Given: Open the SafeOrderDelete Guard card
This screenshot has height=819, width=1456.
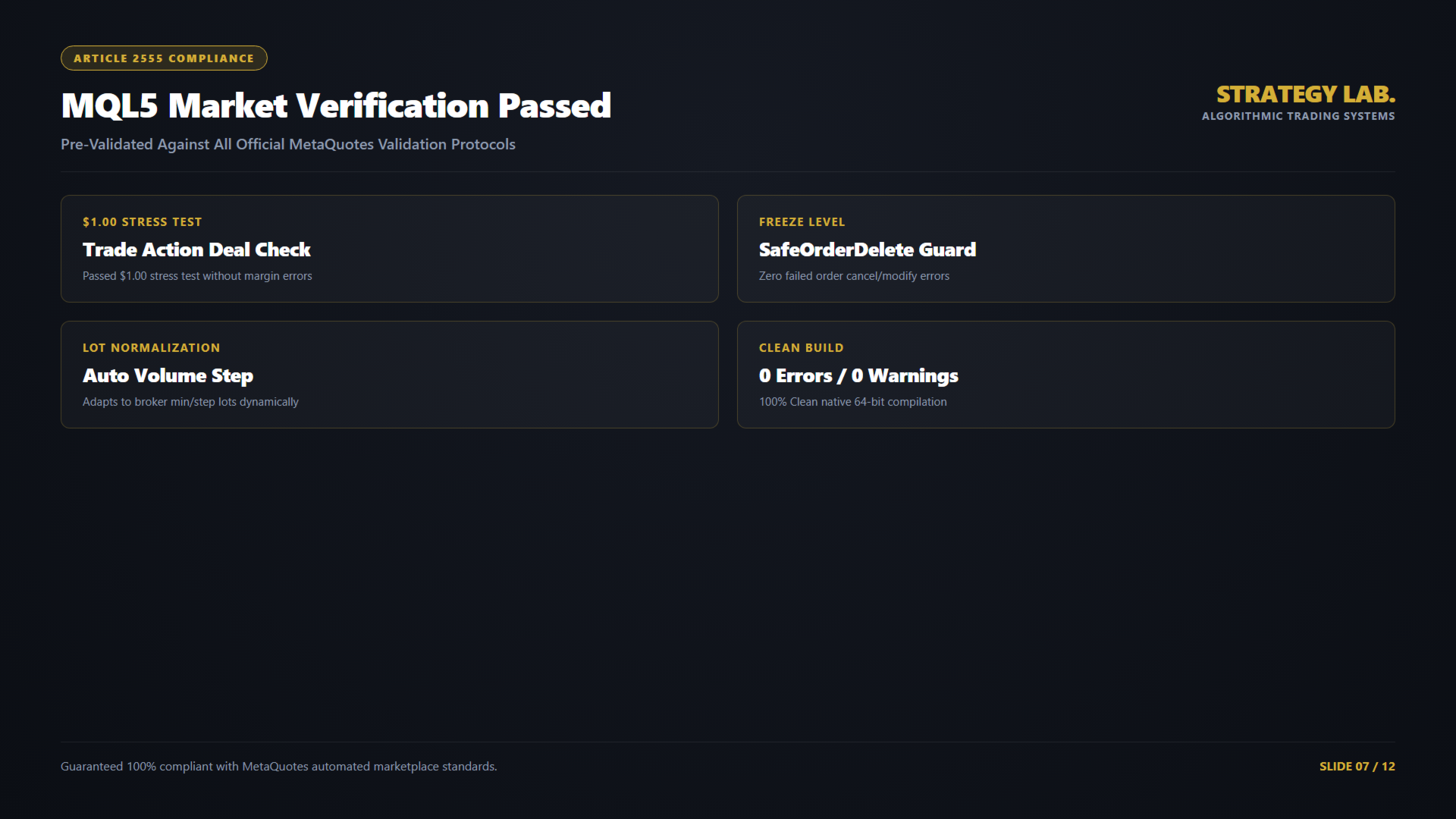Looking at the screenshot, I should click(x=1065, y=249).
